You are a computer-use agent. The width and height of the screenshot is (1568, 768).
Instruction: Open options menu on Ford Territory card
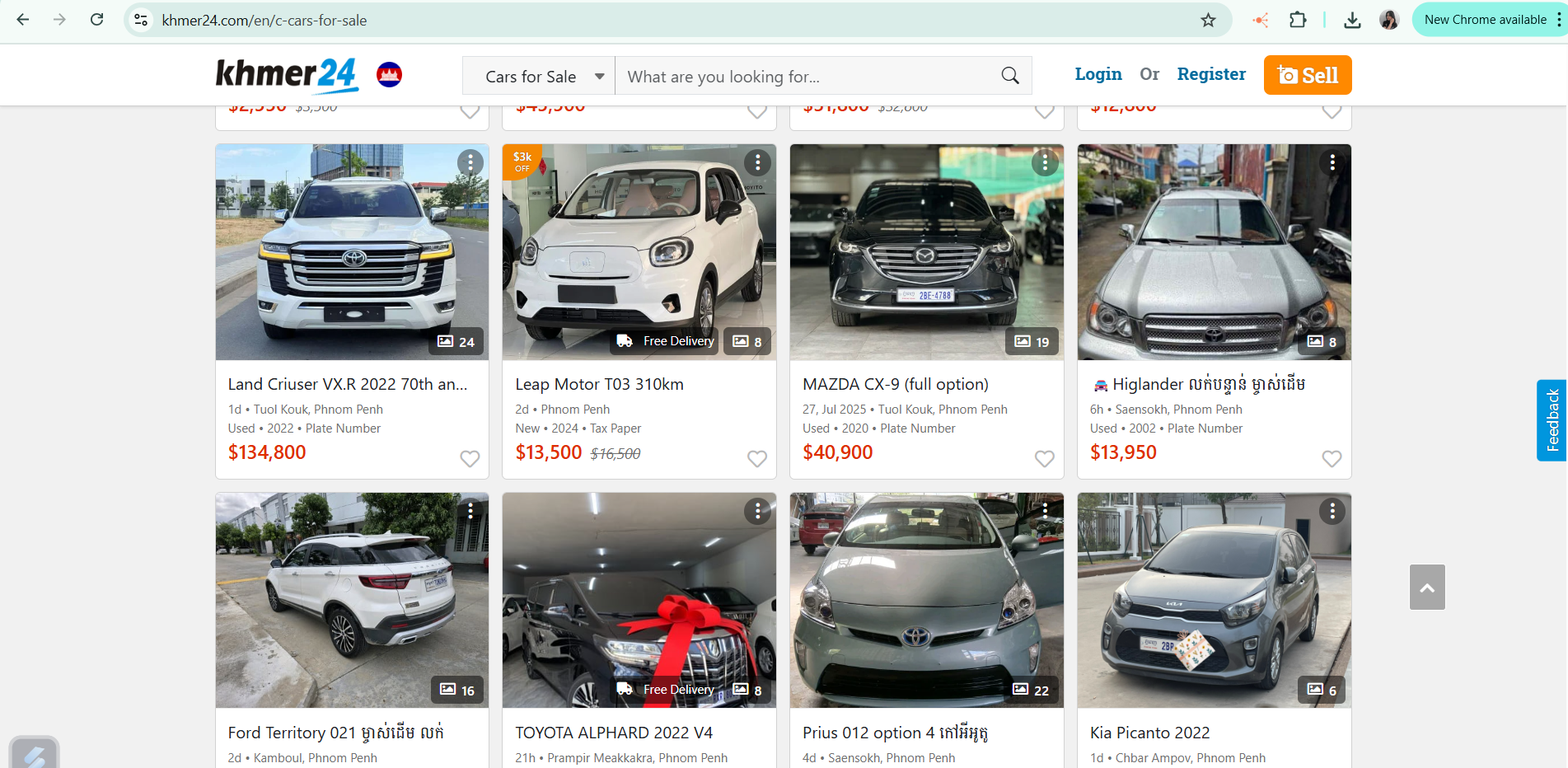[470, 511]
